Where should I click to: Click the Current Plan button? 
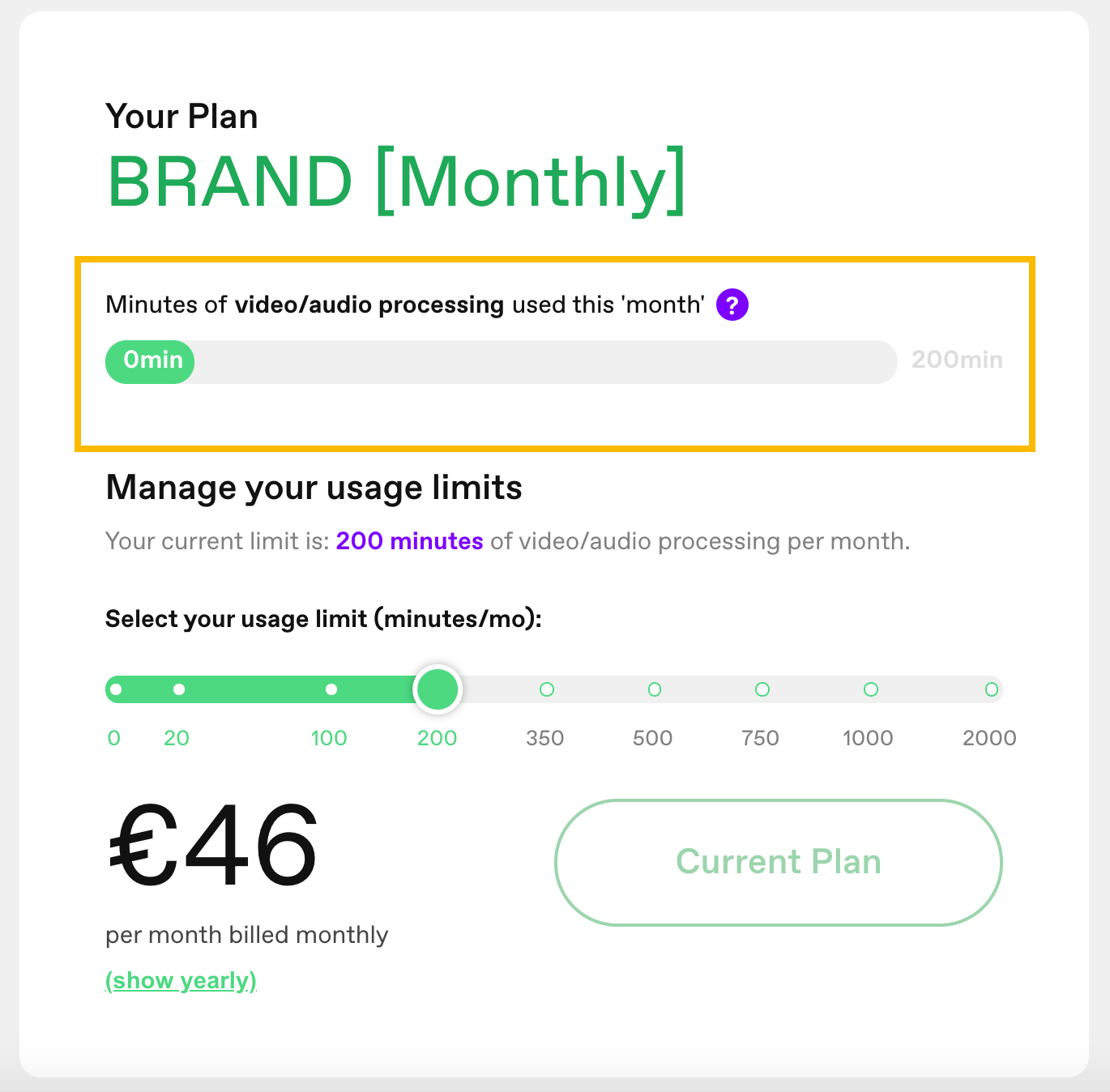click(779, 863)
